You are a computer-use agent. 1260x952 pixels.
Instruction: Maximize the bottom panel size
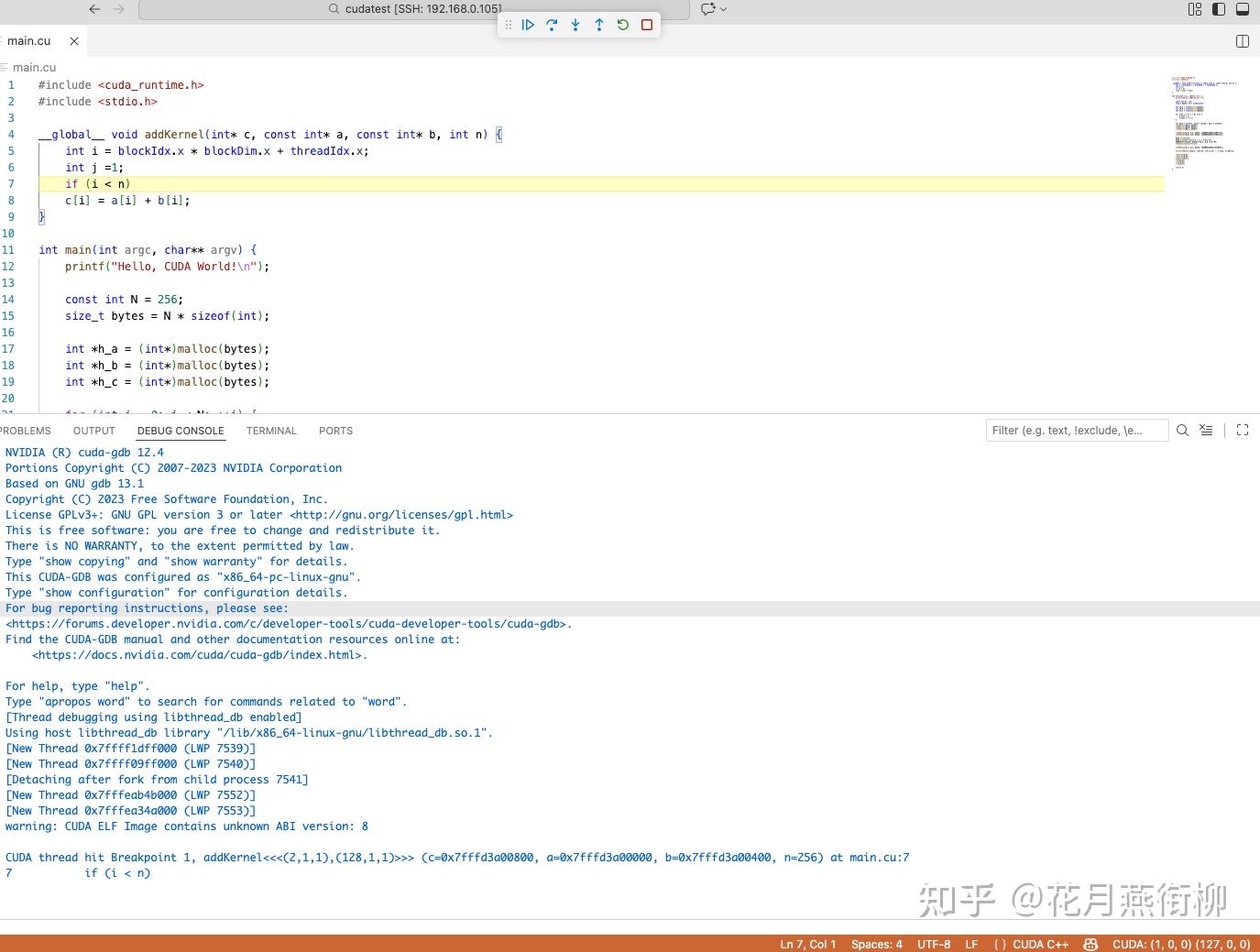pos(1243,431)
